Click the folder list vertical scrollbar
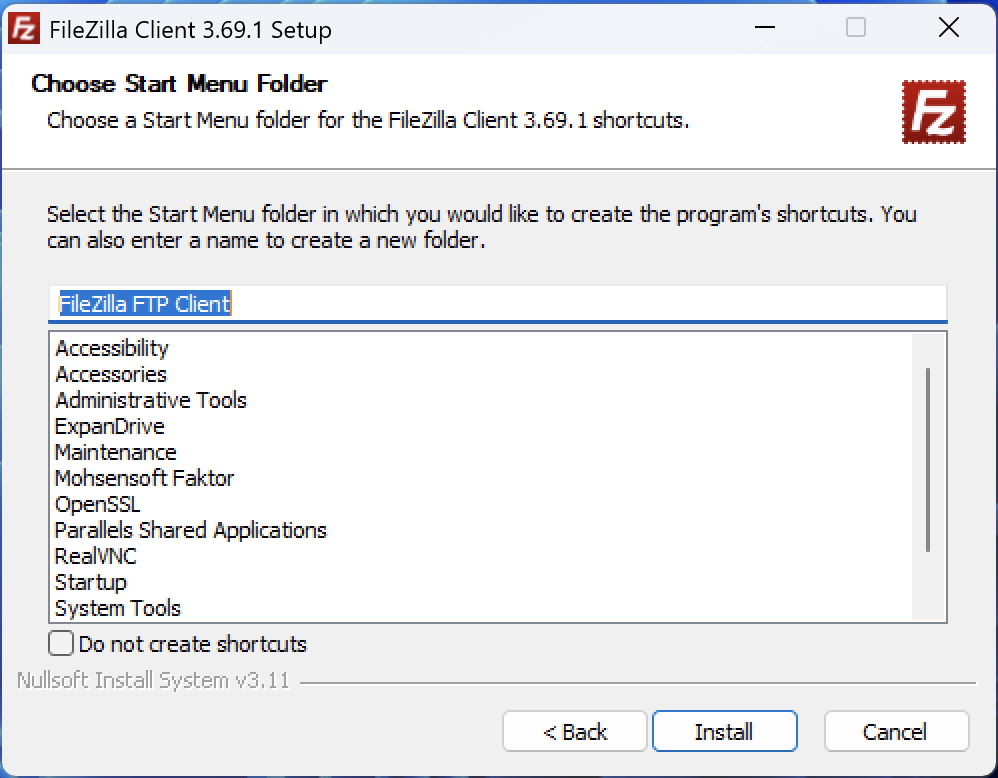Viewport: 998px width, 778px height. (x=928, y=460)
